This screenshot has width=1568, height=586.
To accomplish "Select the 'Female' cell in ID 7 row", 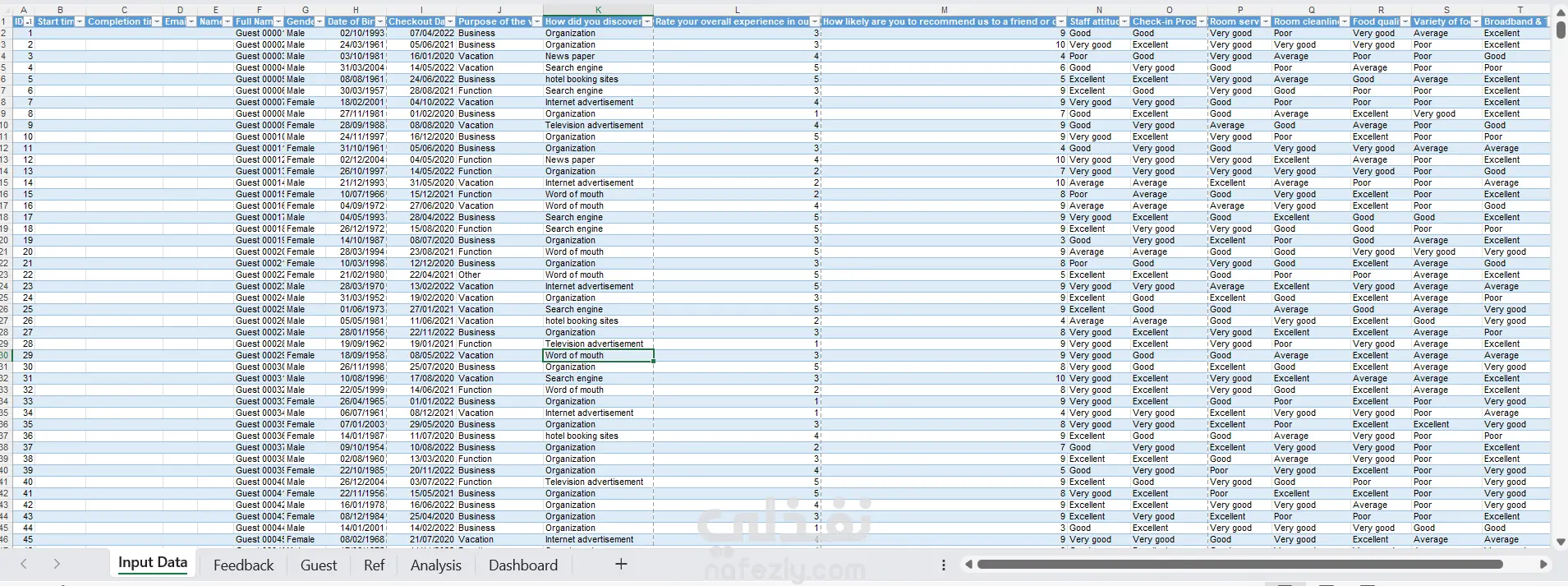I will click(x=305, y=103).
